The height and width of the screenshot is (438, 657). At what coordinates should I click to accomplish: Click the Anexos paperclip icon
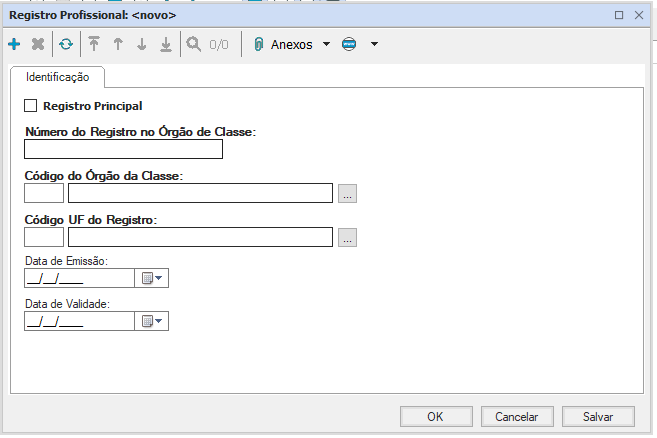(x=258, y=45)
